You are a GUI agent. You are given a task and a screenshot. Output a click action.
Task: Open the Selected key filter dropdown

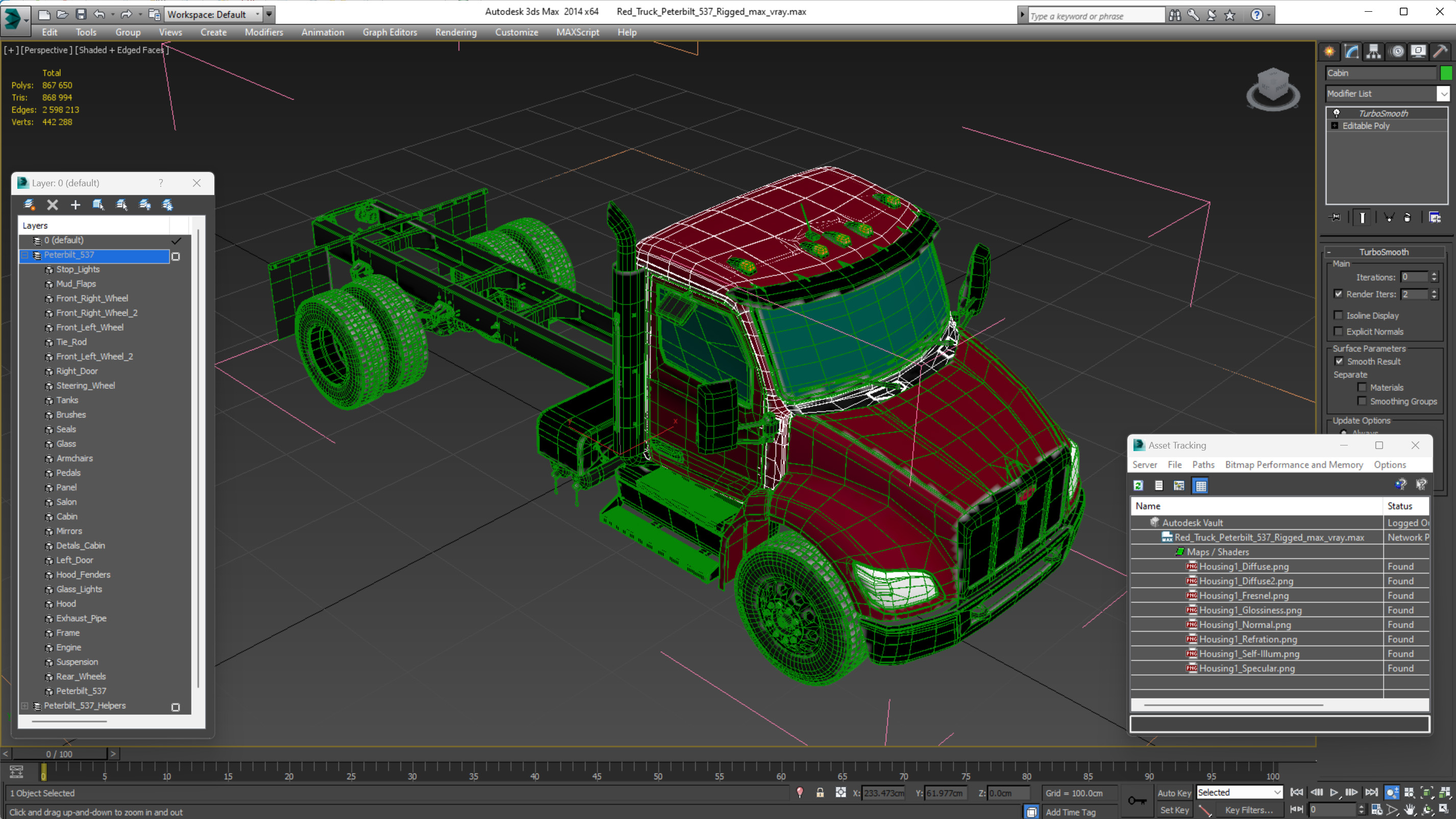coord(1239,792)
